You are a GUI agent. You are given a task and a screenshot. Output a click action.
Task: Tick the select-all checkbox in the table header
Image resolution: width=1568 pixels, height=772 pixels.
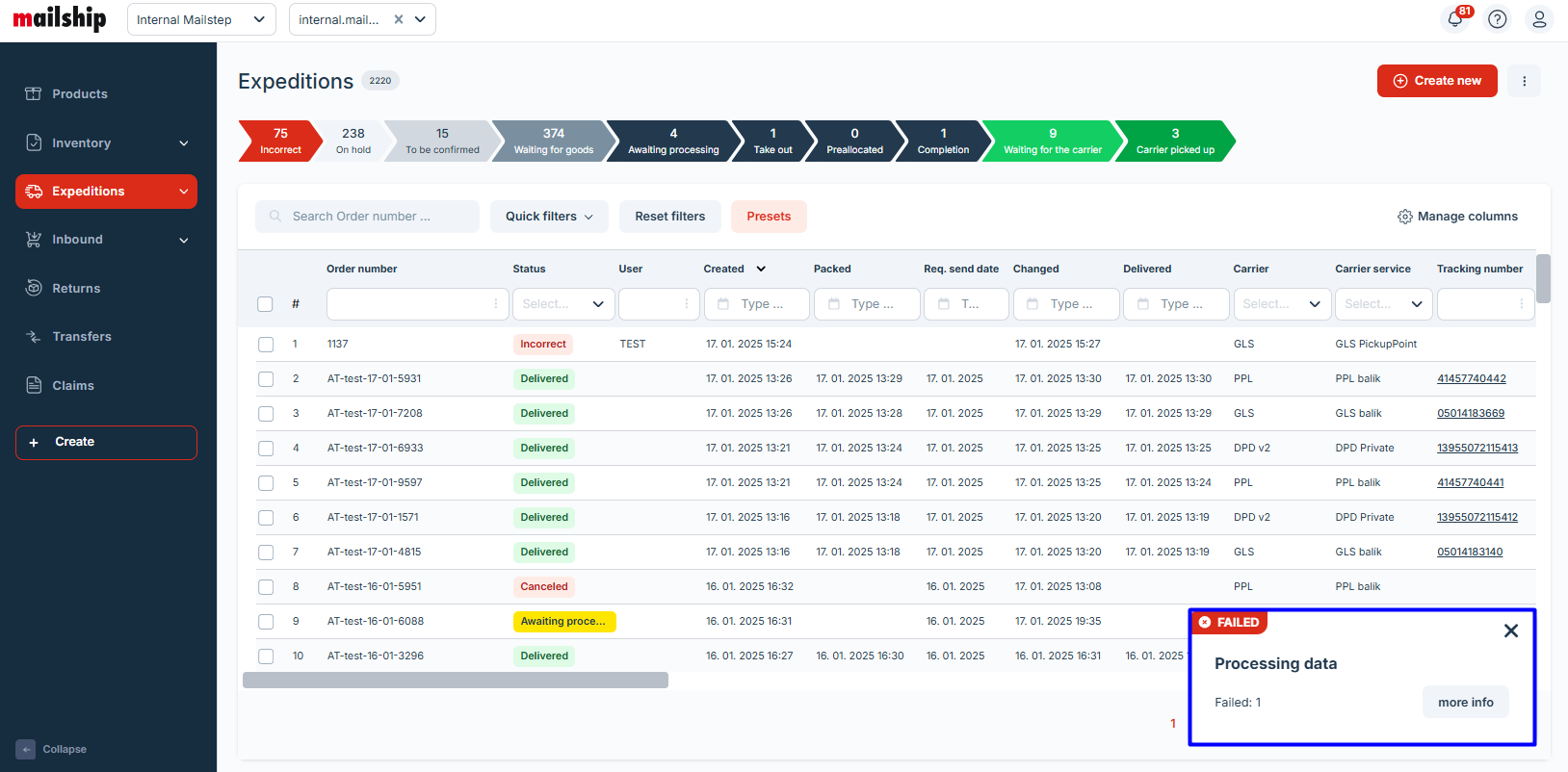tap(265, 304)
